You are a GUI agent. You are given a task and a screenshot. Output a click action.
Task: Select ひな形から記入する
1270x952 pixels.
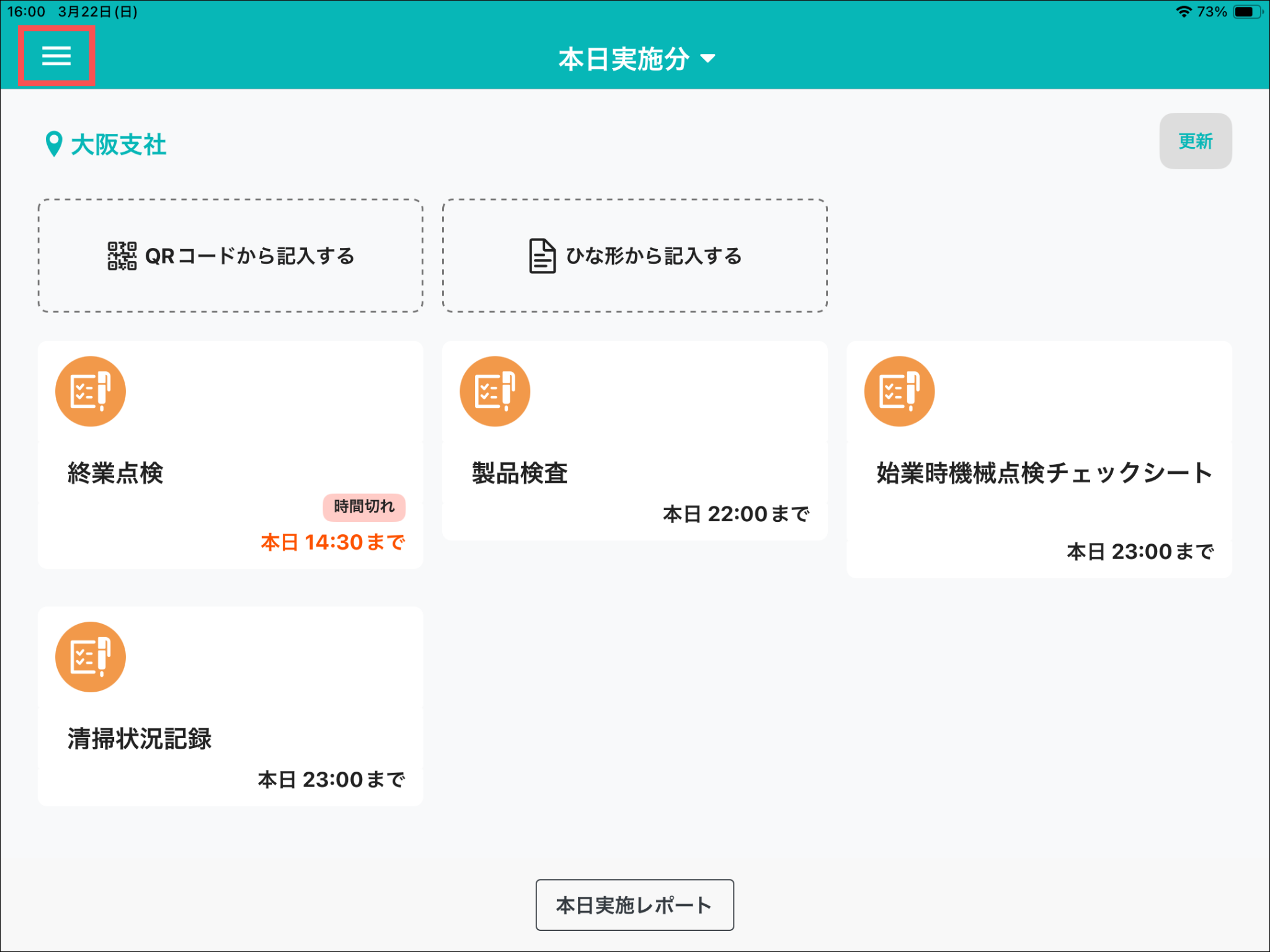click(654, 256)
